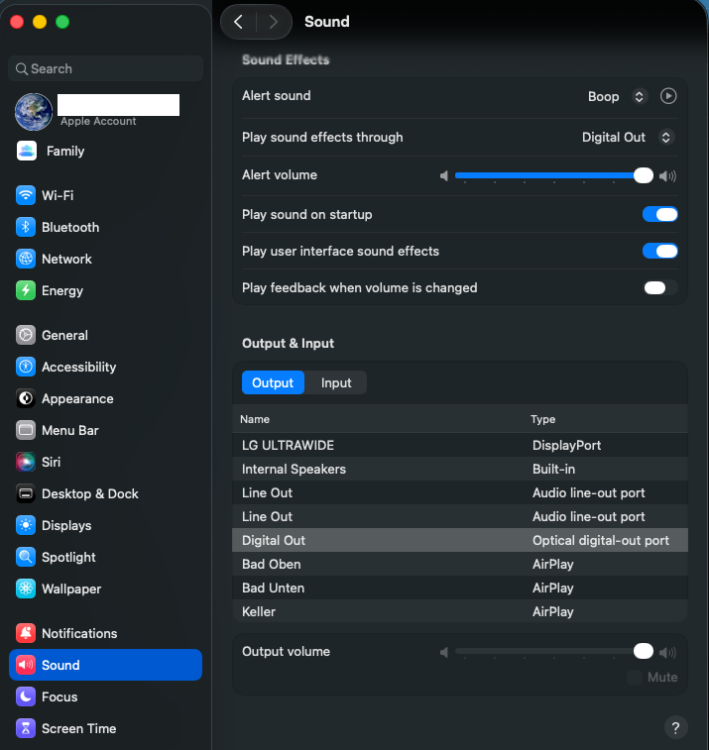709x750 pixels.
Task: Disable Play user interface sound effects
Action: click(660, 251)
